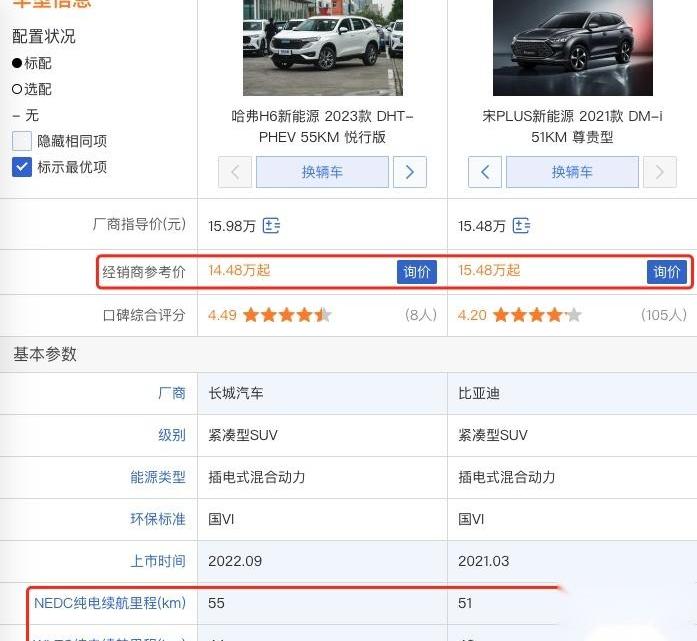Screen dimensions: 697x641
Task: Click the NEDC纯电续航里程(km) label
Action: [110, 603]
